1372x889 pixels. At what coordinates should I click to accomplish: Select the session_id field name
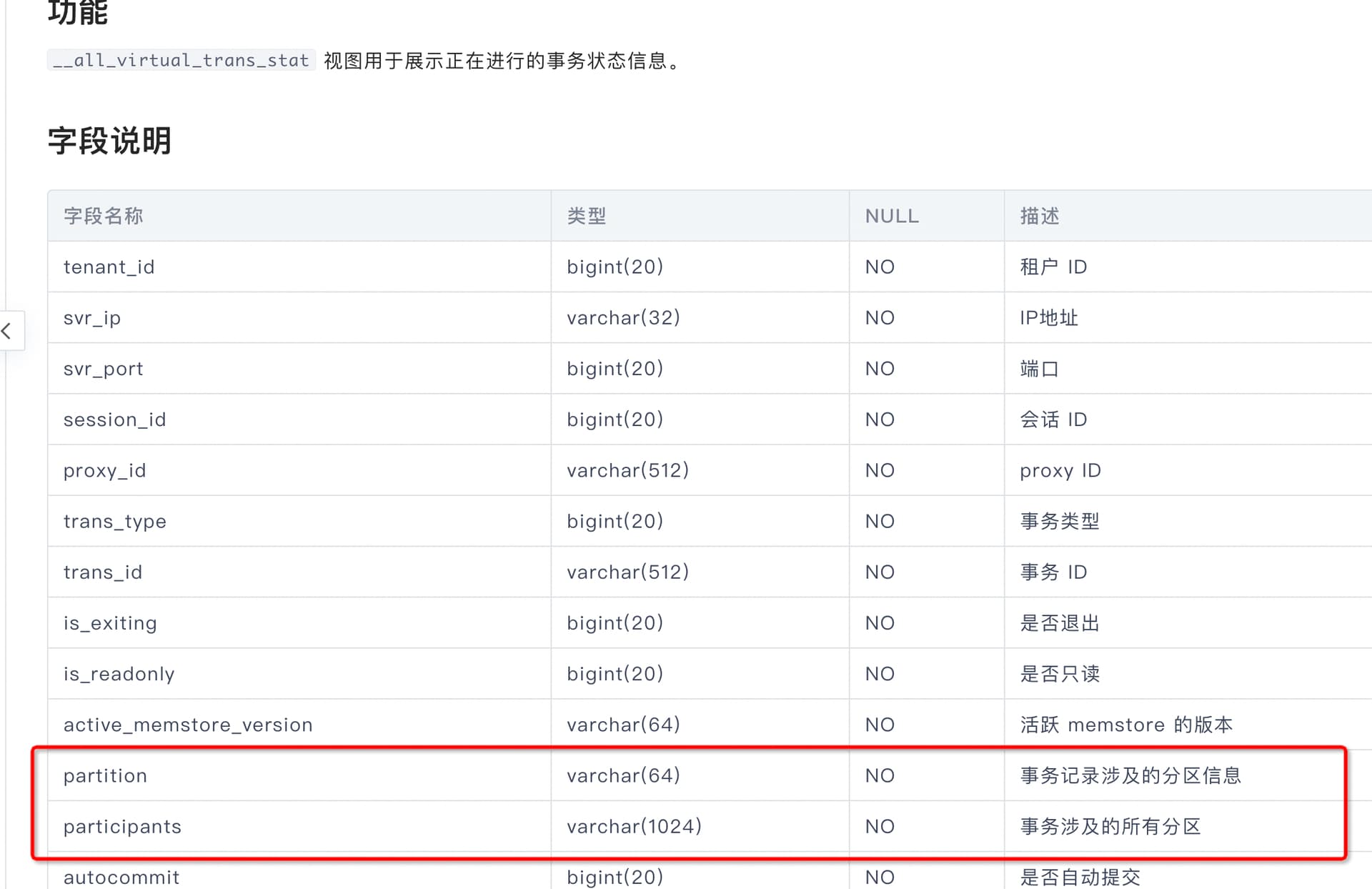[114, 419]
